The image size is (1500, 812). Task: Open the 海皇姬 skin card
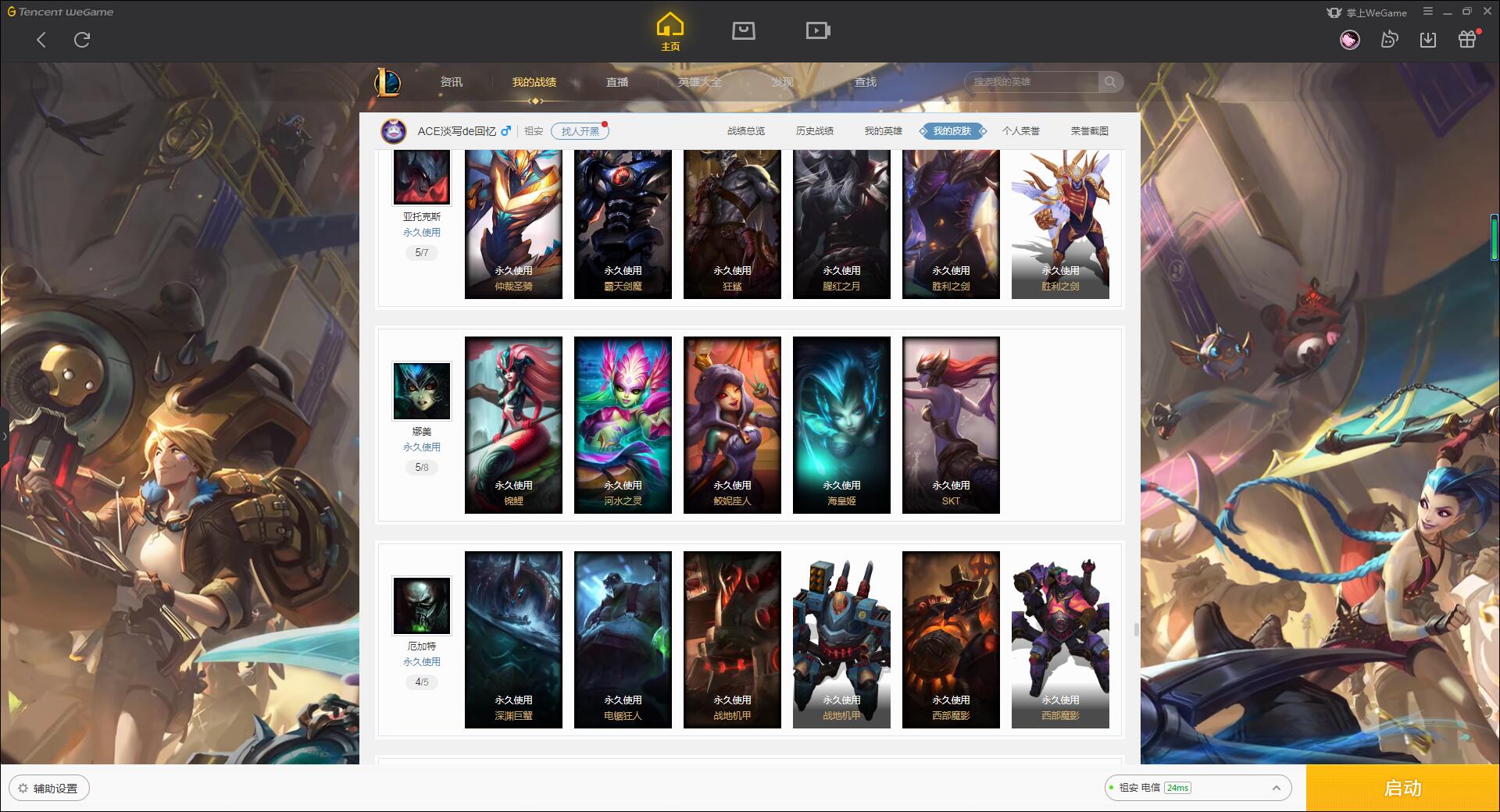841,425
